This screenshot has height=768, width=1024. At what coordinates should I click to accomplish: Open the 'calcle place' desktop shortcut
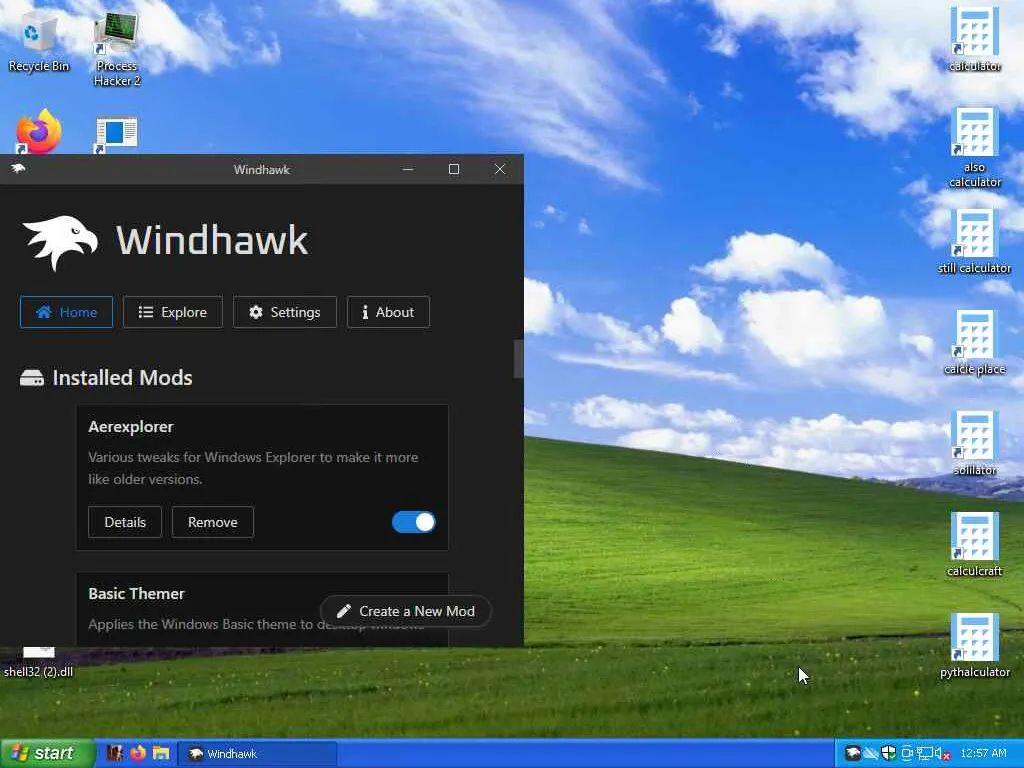pyautogui.click(x=974, y=342)
